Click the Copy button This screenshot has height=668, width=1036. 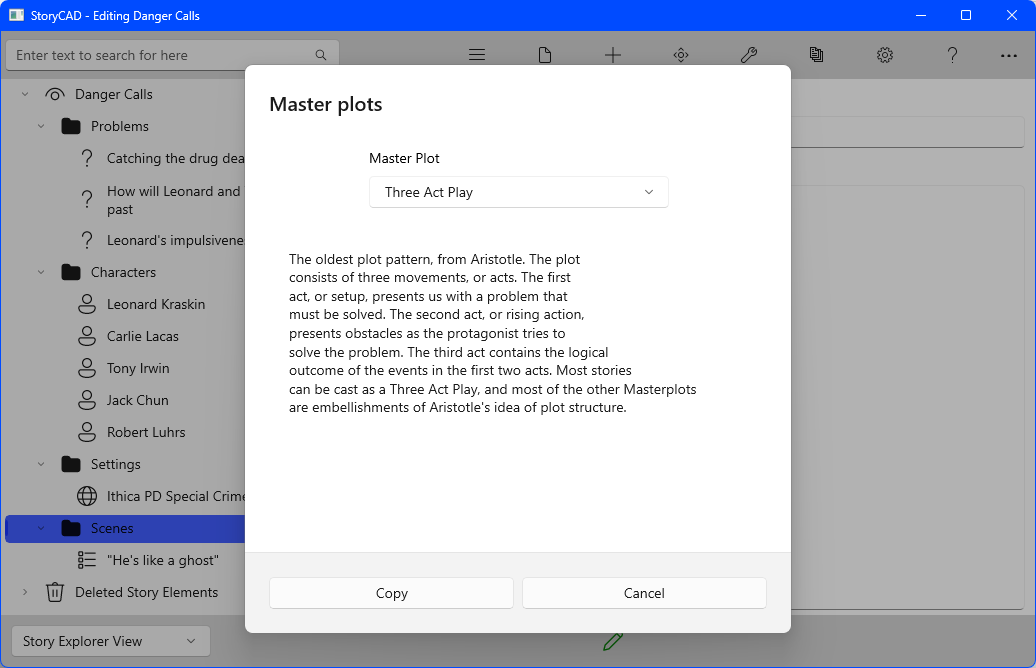pyautogui.click(x=391, y=593)
